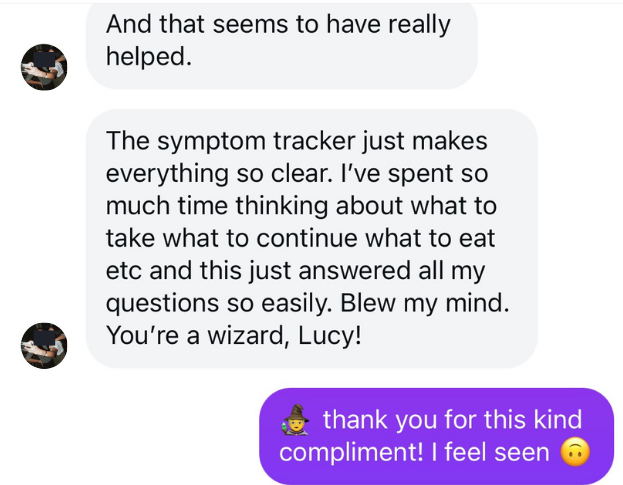The image size is (623, 485).
Task: Click the line starting "take what to continue"
Action: pos(302,239)
